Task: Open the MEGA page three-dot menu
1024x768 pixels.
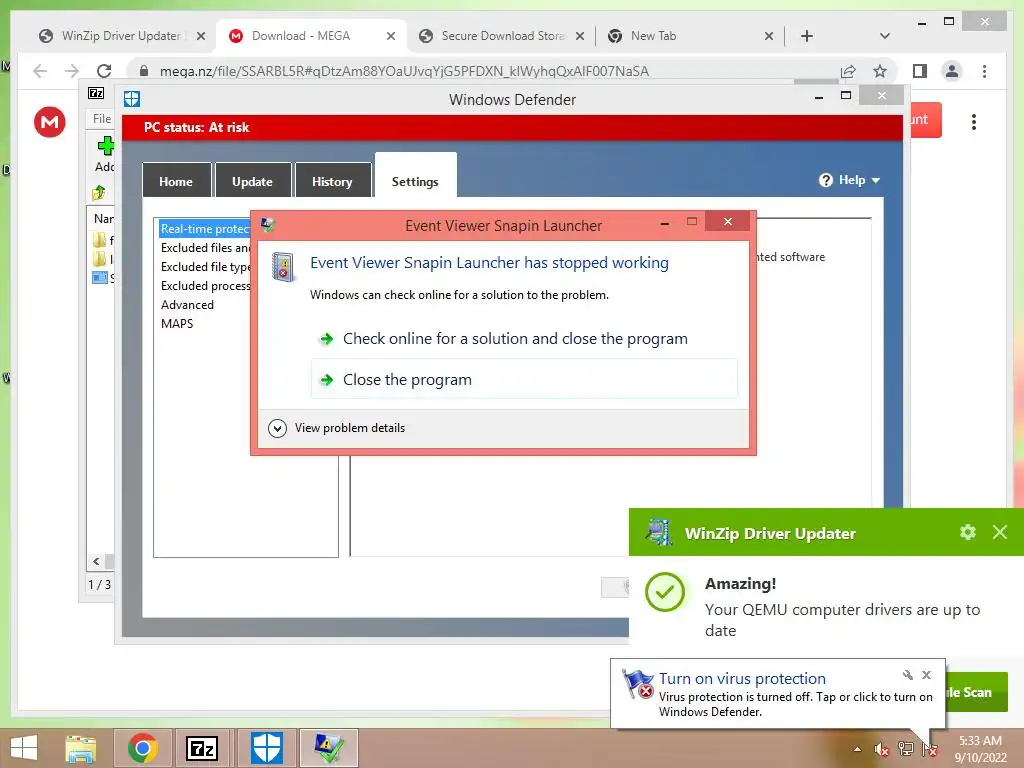Action: click(974, 121)
